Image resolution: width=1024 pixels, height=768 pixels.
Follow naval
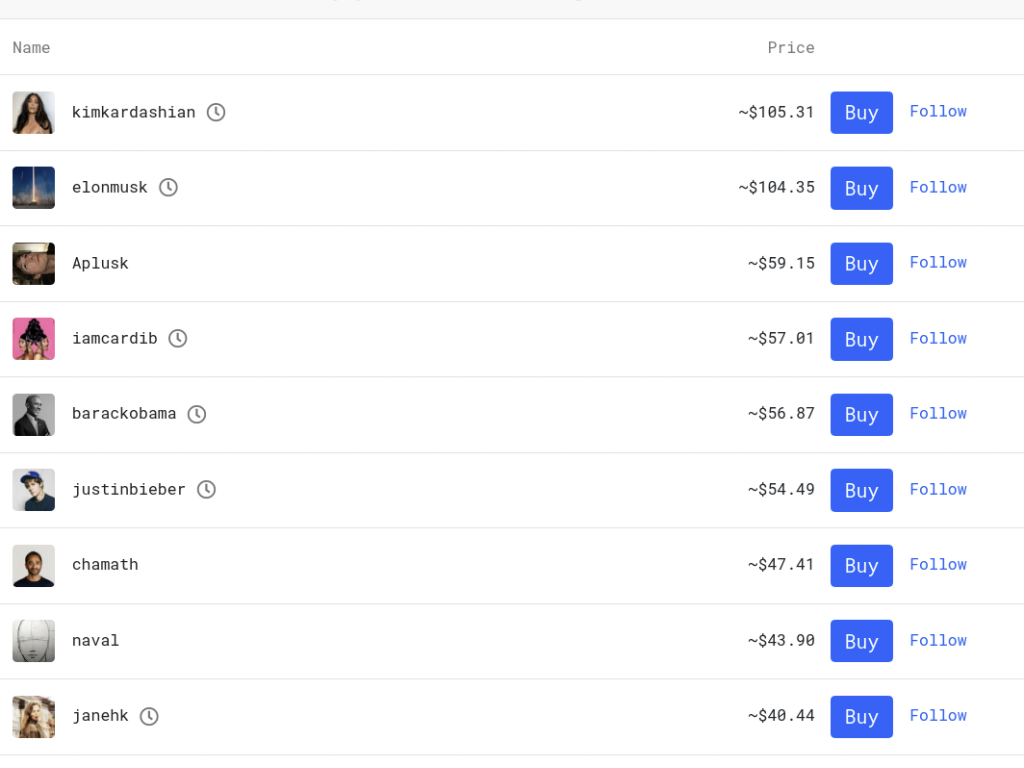pos(938,640)
